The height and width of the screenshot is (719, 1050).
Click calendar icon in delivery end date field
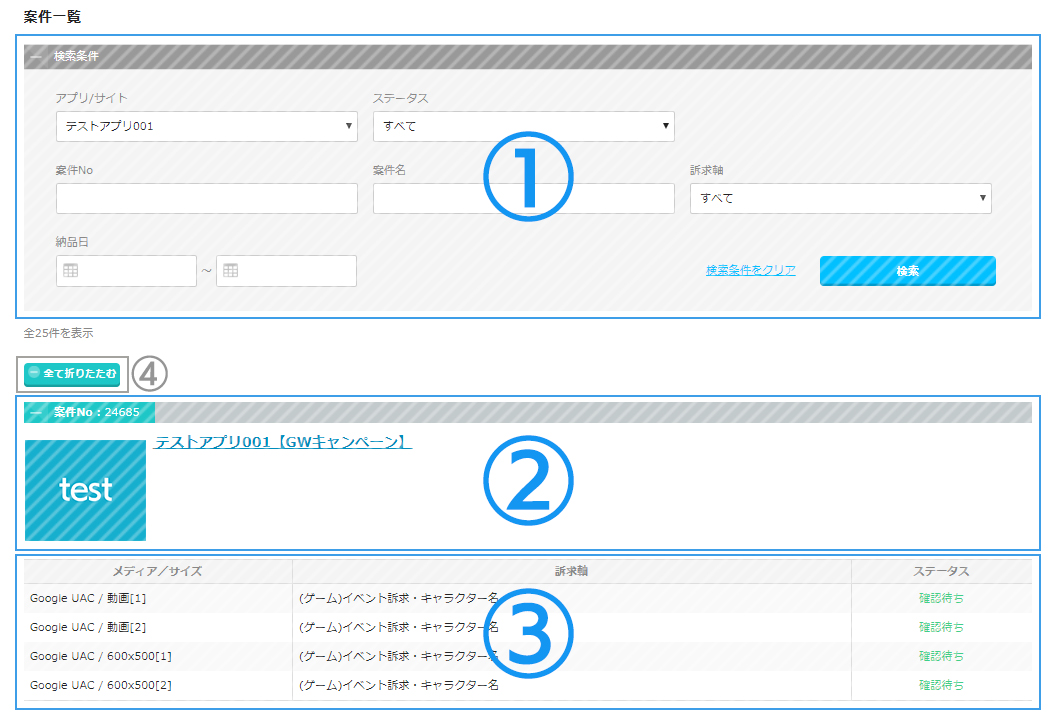tap(231, 271)
